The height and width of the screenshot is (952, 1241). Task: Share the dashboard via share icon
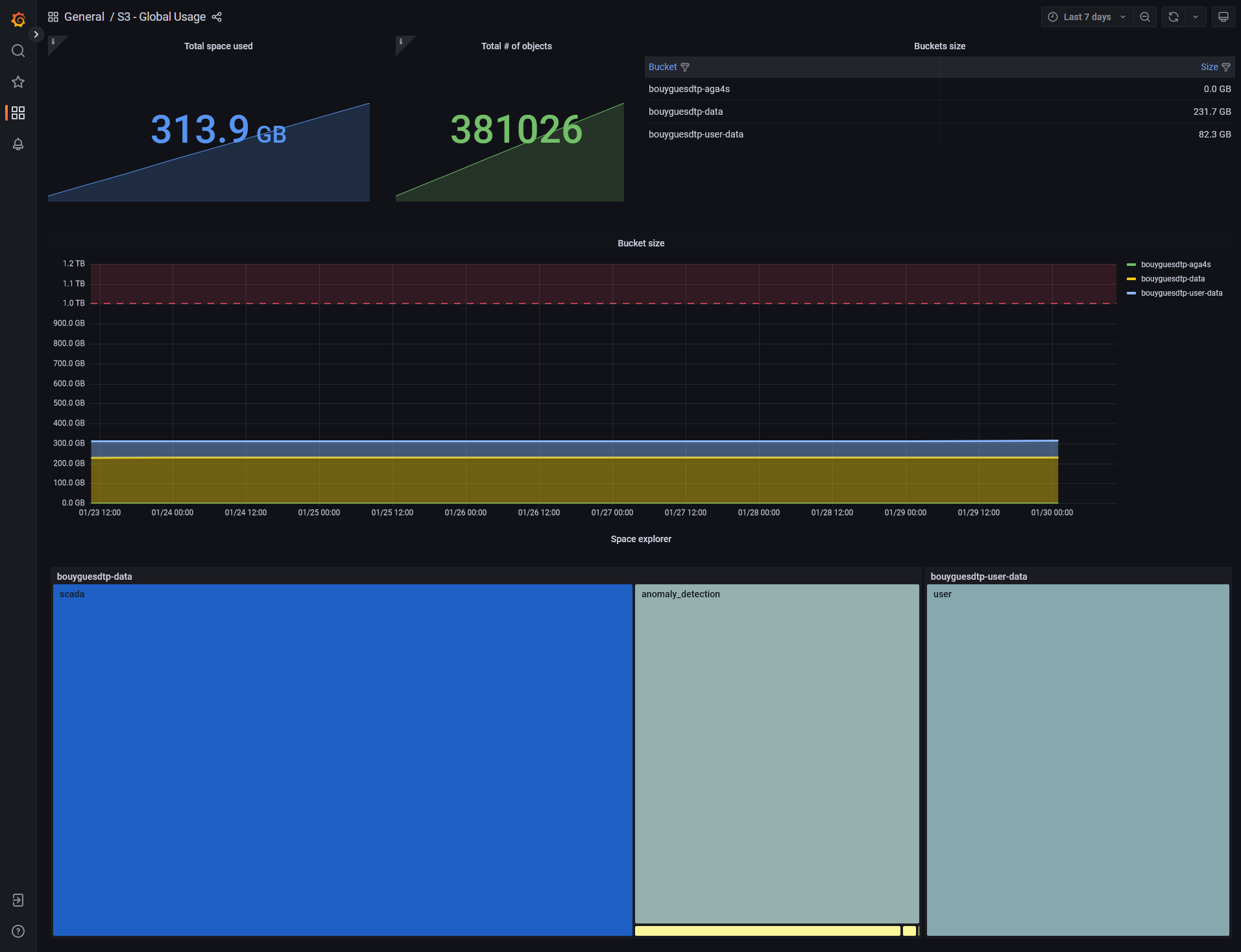217,17
